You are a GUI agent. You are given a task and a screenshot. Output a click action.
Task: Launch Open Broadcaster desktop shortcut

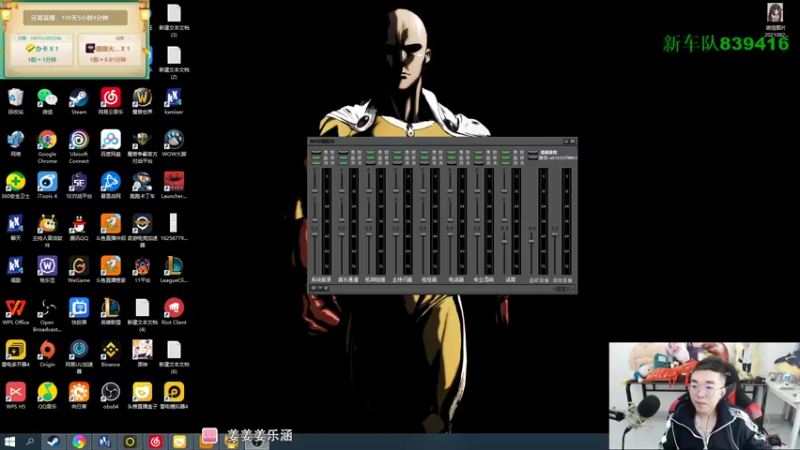click(x=47, y=315)
